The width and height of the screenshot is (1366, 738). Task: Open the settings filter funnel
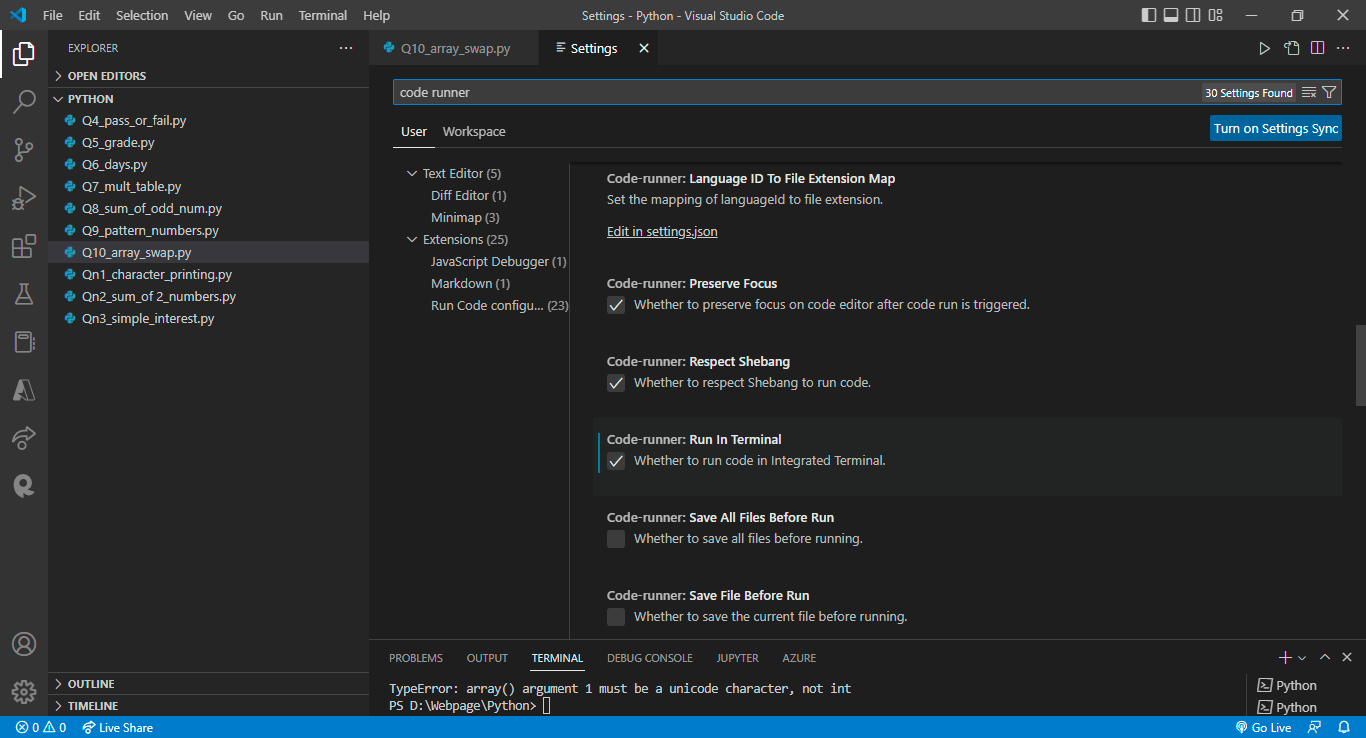tap(1329, 92)
